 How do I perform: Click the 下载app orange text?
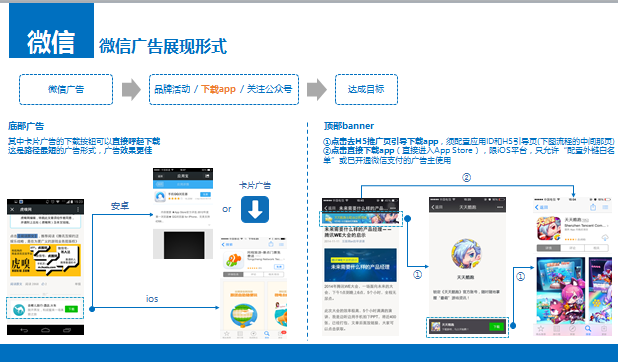pyautogui.click(x=218, y=89)
